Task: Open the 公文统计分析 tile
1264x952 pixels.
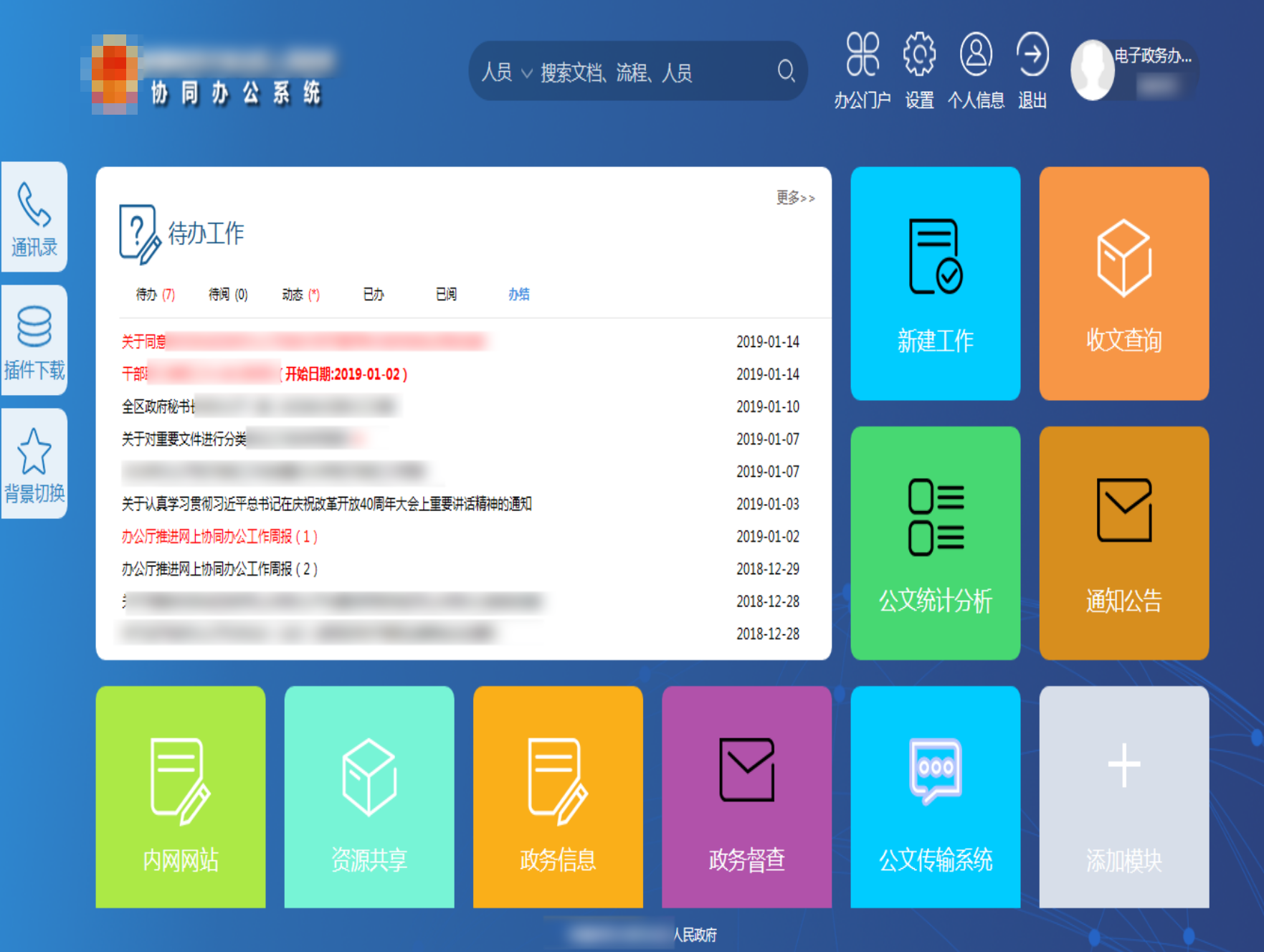Action: pos(935,543)
